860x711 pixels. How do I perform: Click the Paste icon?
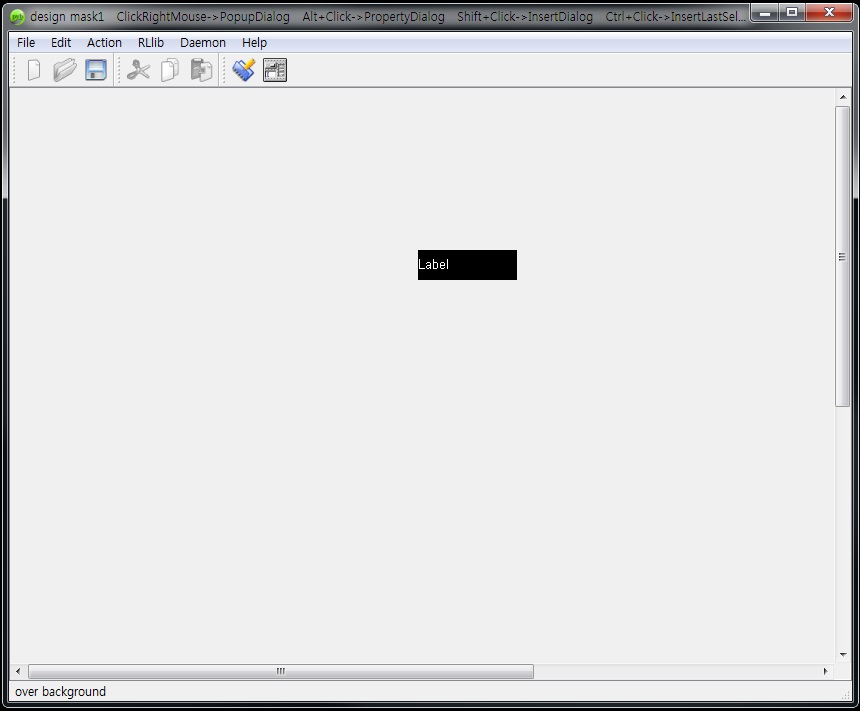click(200, 70)
